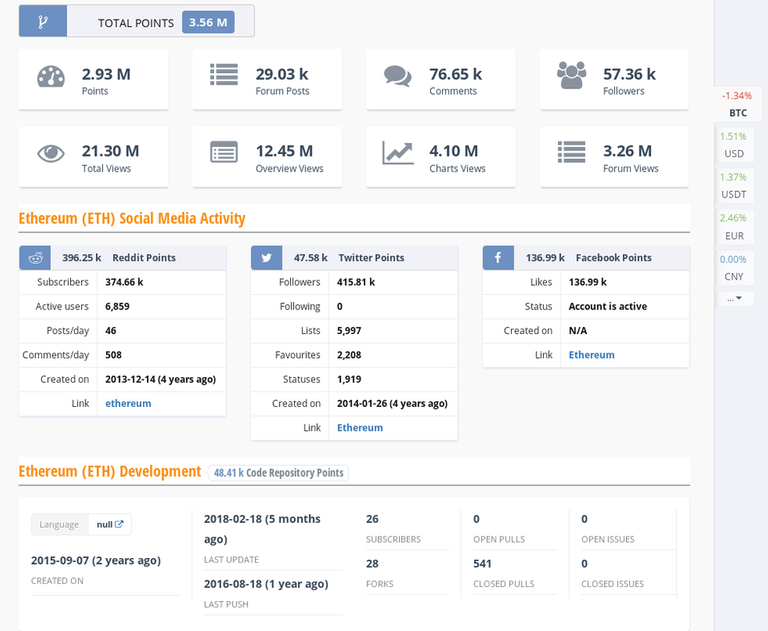Screen dimensions: 768x631
Task: Click the Facebook icon in the Facebook Points header
Action: 498,258
